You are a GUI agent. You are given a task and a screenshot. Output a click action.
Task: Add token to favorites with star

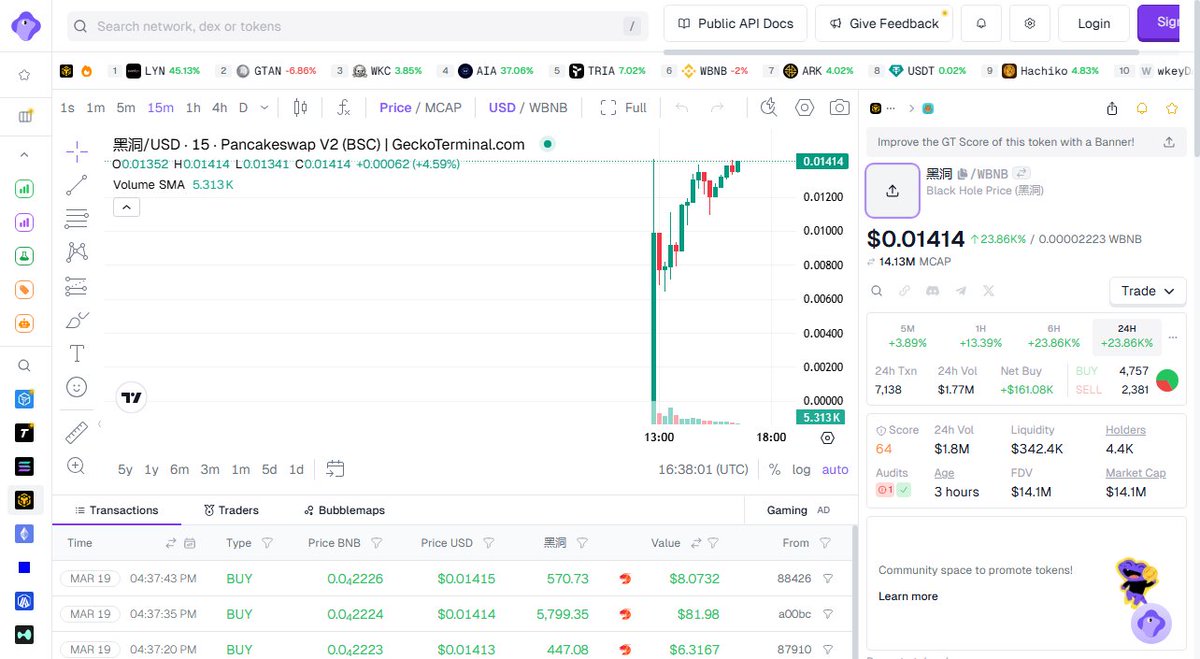click(1171, 108)
